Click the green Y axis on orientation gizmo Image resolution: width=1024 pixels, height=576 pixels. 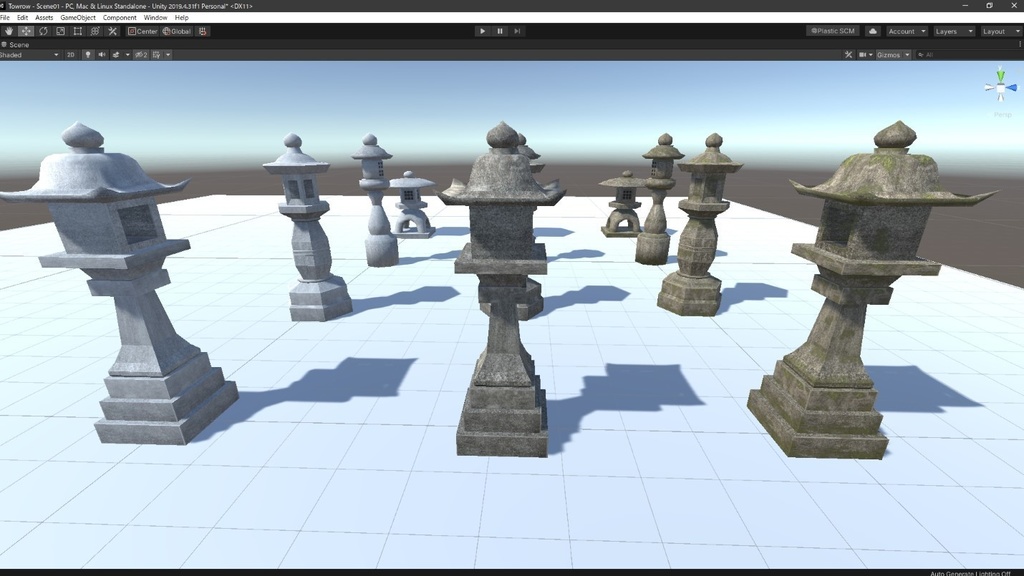[x=1000, y=74]
